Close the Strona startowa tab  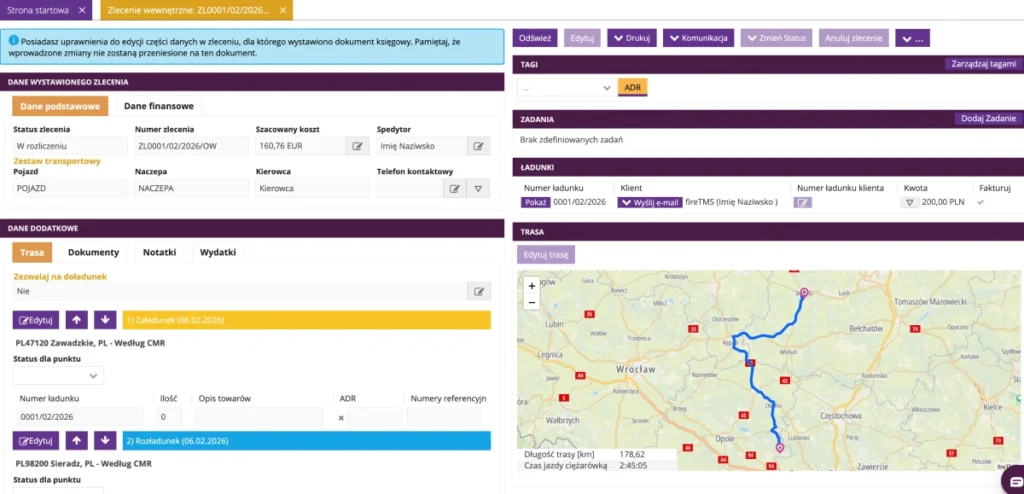click(x=81, y=10)
